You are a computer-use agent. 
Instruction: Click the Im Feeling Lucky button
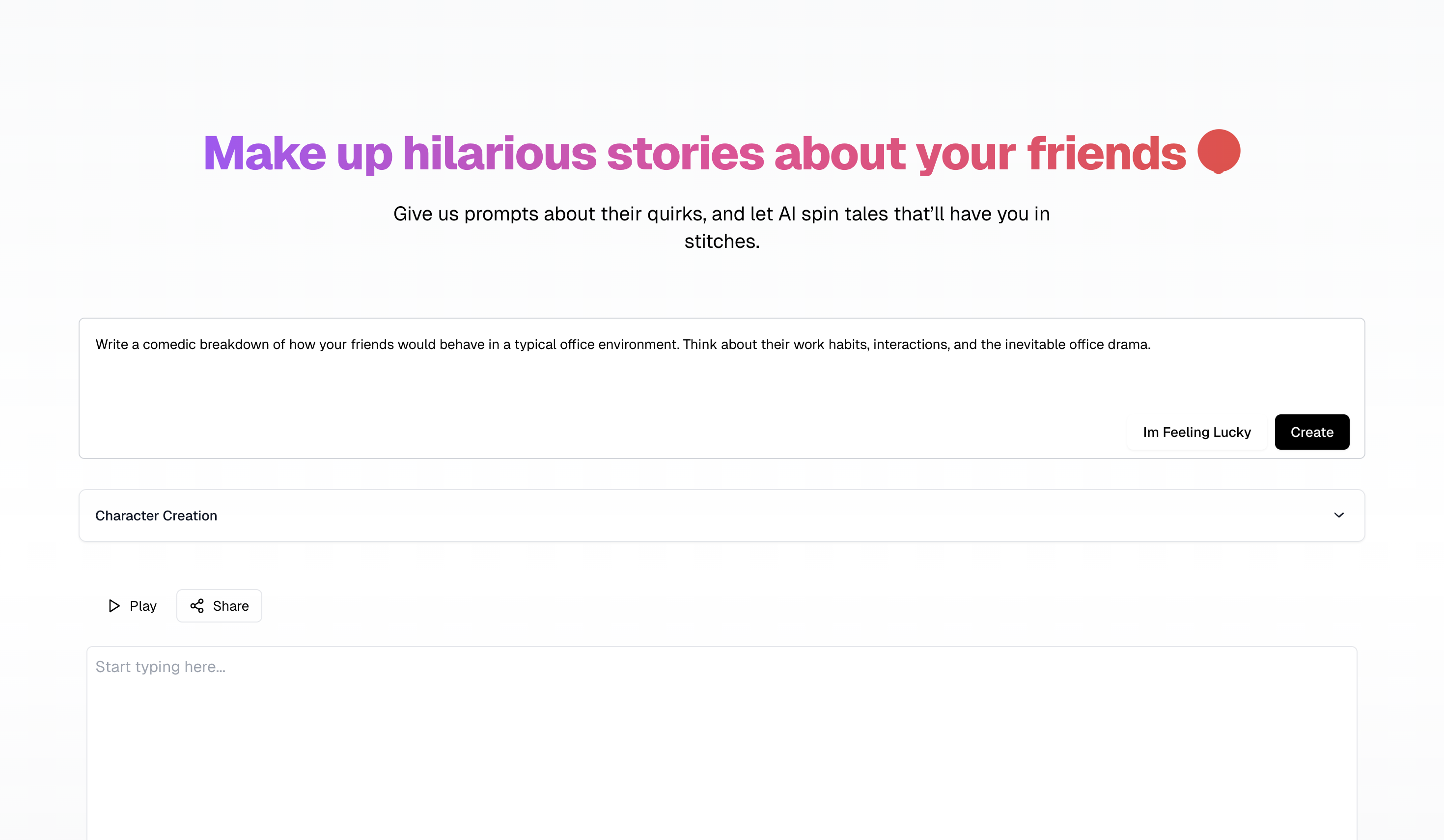point(1196,433)
